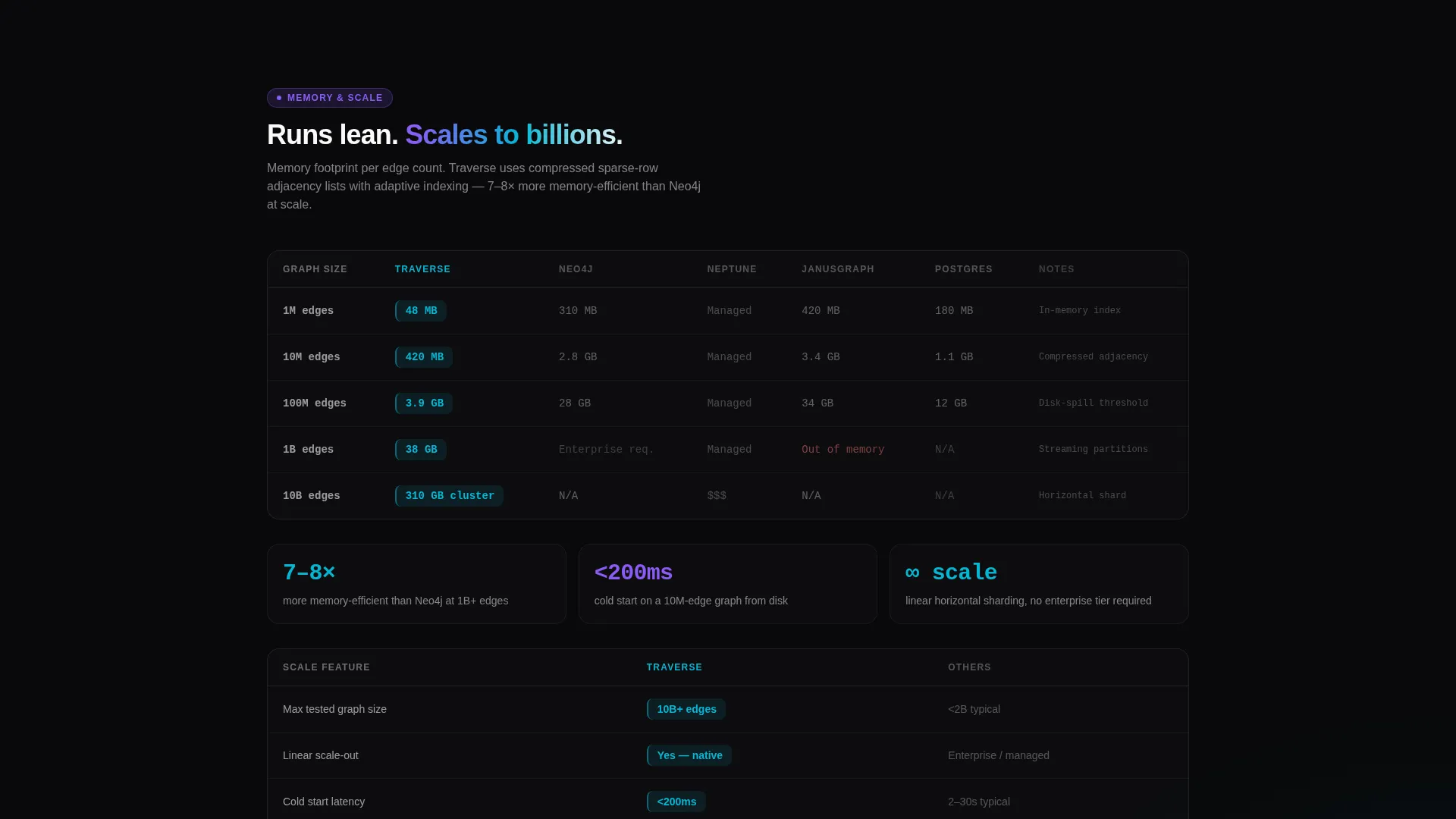Click the '2.8 GB' cell
Image resolution: width=1456 pixels, height=819 pixels.
click(x=578, y=357)
